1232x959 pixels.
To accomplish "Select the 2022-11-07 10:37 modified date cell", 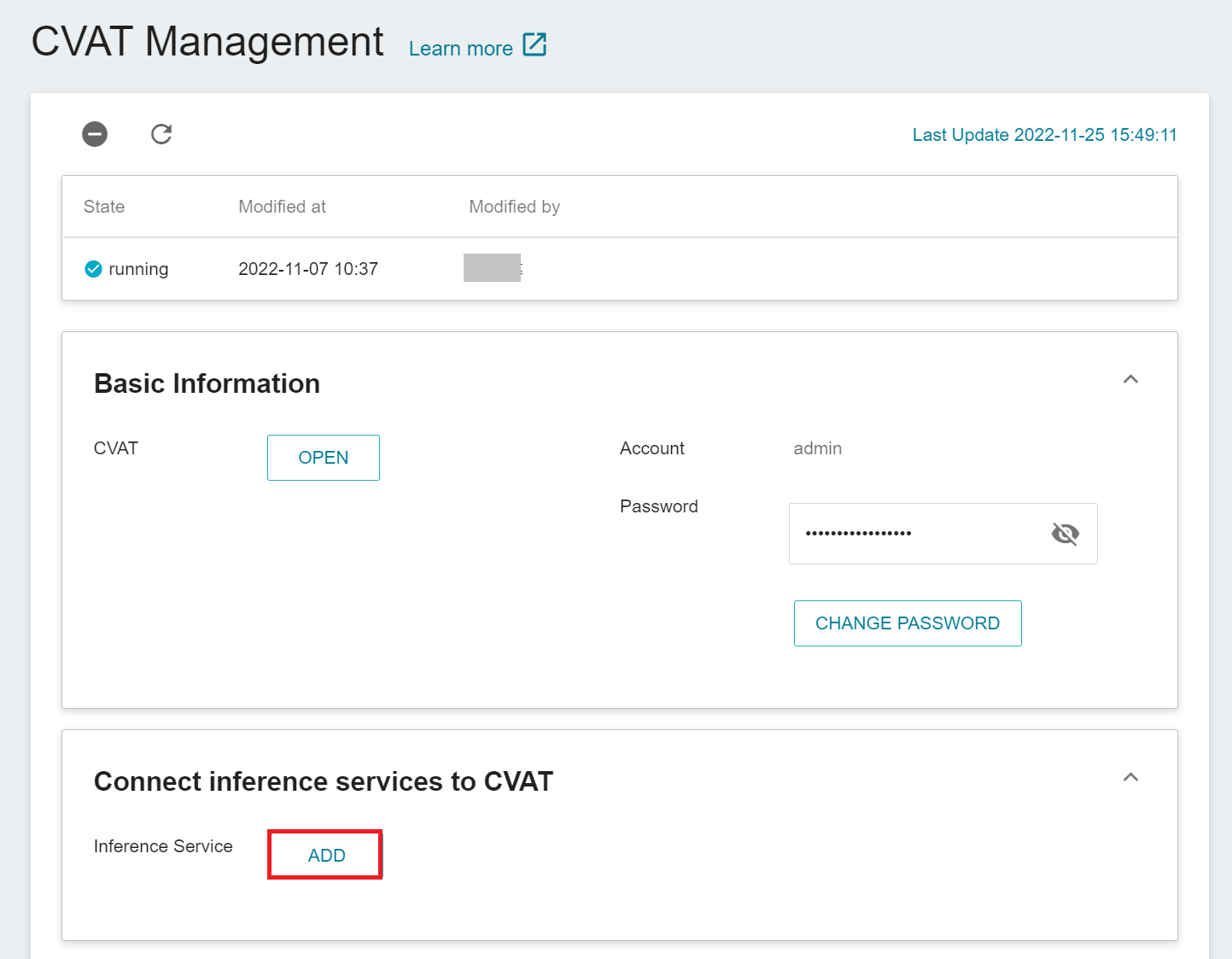I will coord(308,269).
